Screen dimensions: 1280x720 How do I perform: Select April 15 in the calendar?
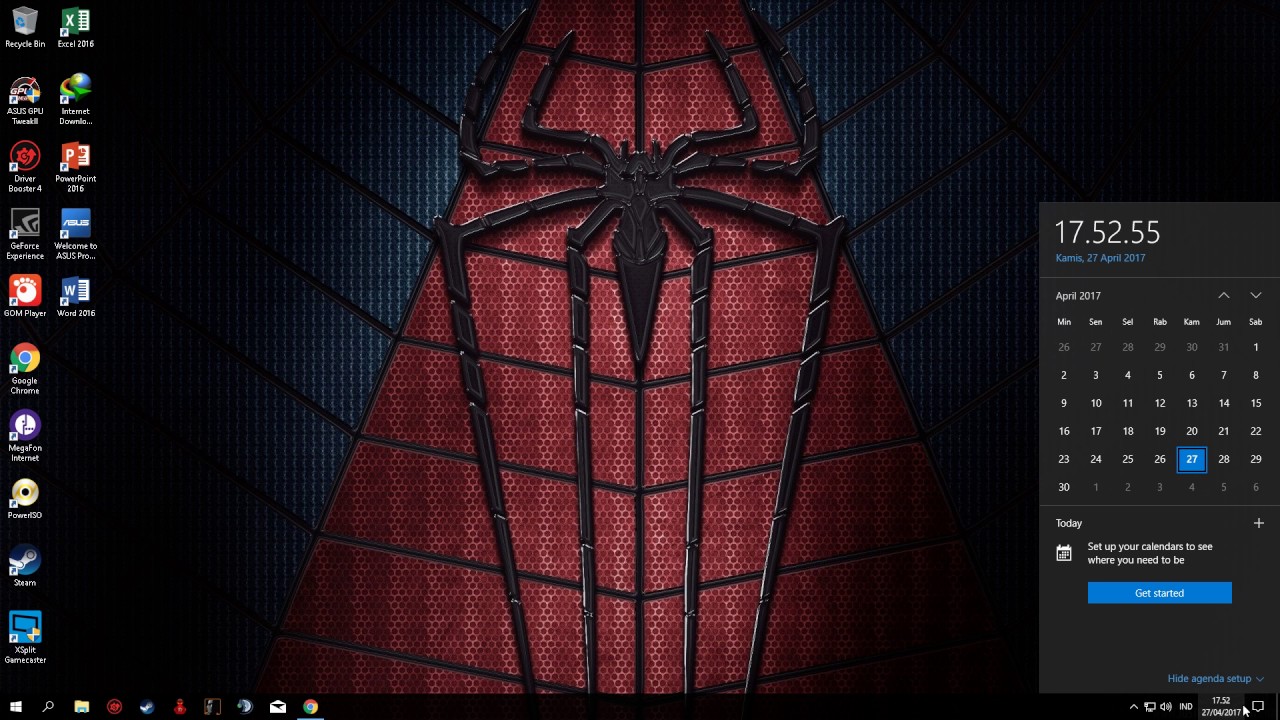[1256, 403]
